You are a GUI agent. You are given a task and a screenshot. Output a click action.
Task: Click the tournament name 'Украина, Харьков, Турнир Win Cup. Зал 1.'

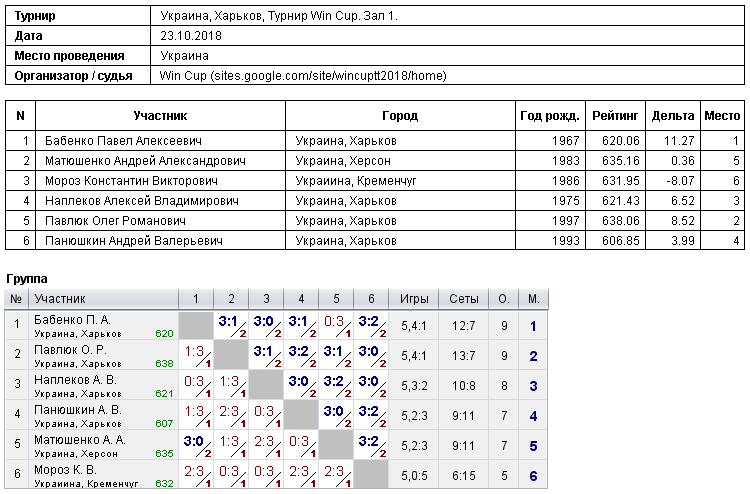[x=278, y=16]
